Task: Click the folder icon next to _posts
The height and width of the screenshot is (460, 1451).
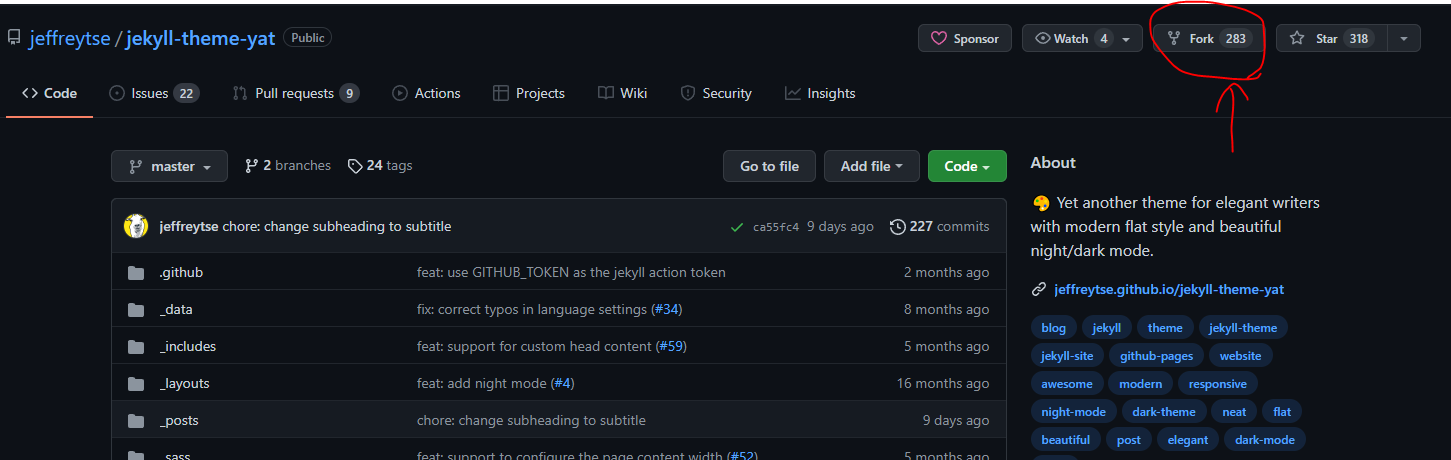Action: (x=136, y=421)
